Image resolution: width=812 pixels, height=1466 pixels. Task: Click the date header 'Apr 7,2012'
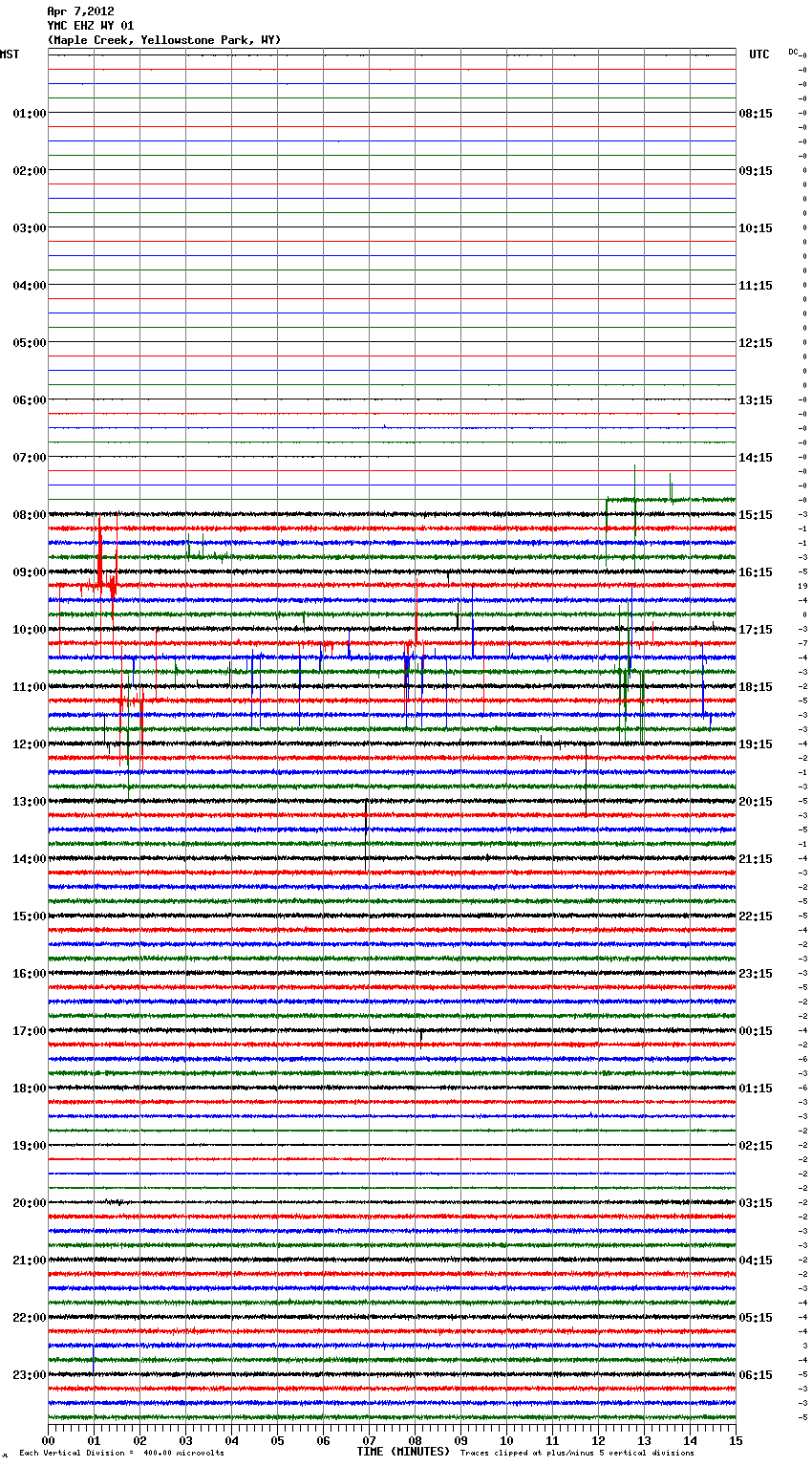click(80, 11)
